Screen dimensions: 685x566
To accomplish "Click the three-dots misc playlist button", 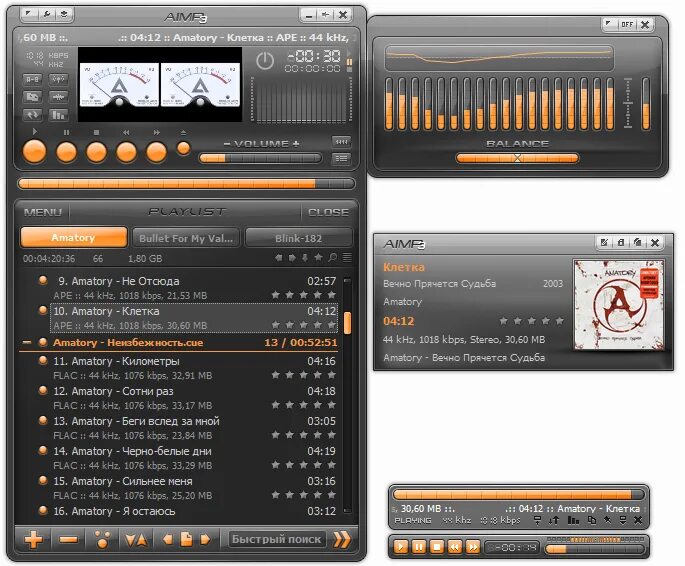I will 102,540.
